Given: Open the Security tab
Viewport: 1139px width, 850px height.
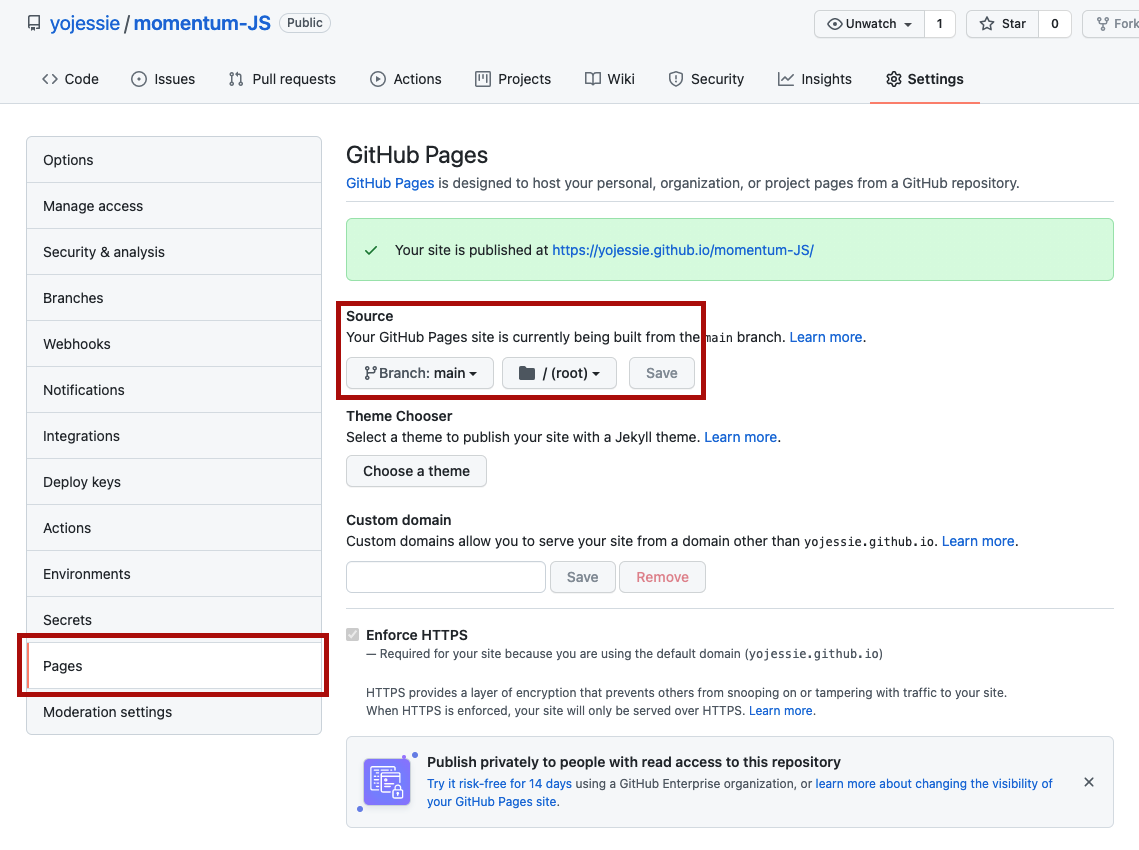Looking at the screenshot, I should point(706,79).
